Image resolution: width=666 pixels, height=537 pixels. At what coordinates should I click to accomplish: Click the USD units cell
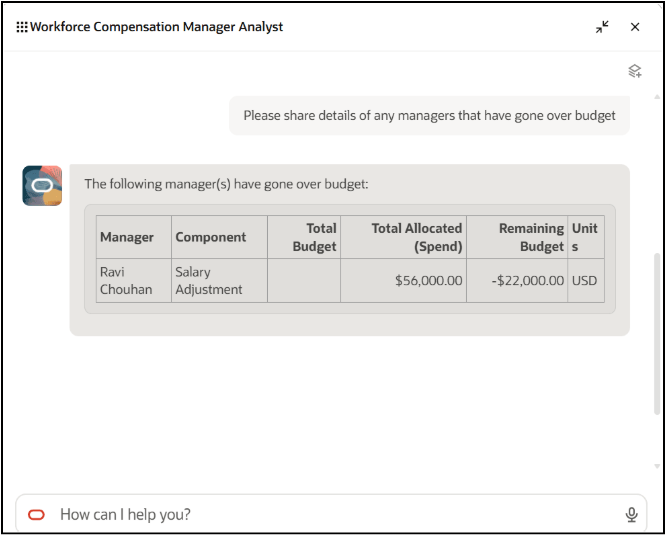coord(586,280)
